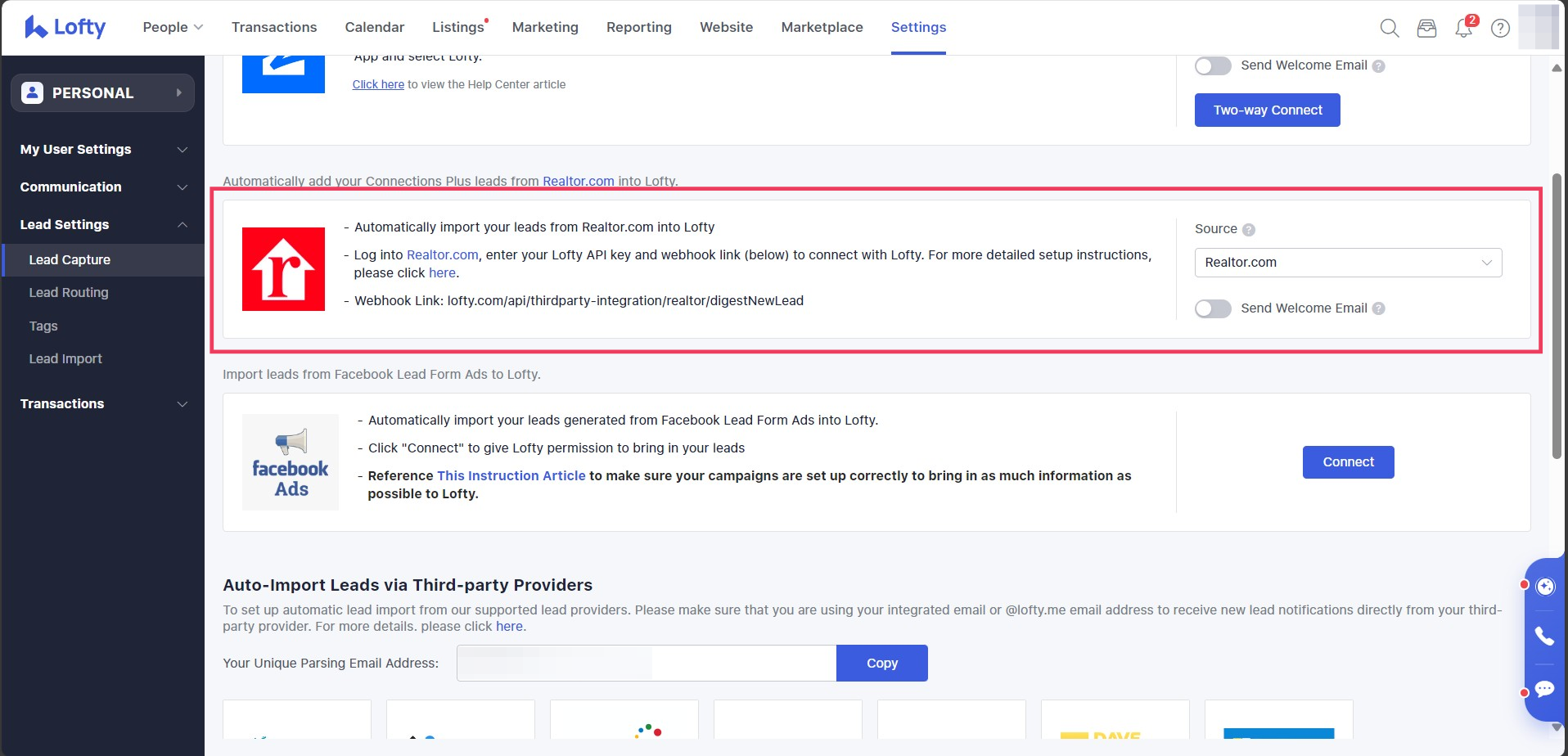The image size is (1568, 756).
Task: Click the Unique Parsing Email Address field
Action: [646, 664]
